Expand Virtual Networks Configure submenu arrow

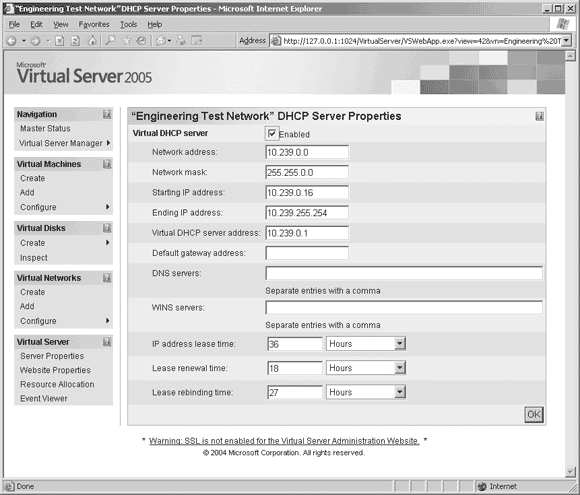pyautogui.click(x=108, y=321)
